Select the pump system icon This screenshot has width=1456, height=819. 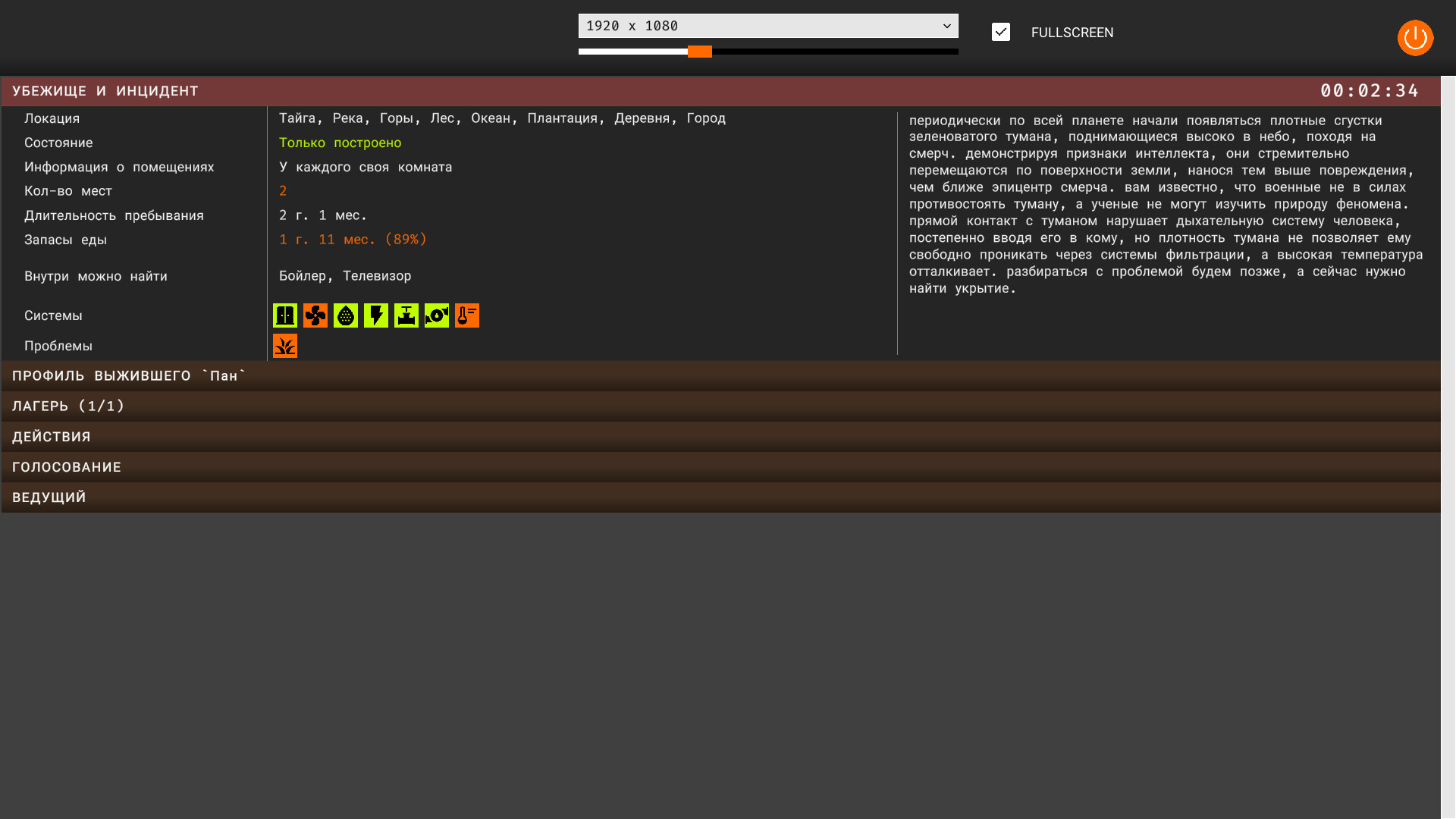pos(436,315)
